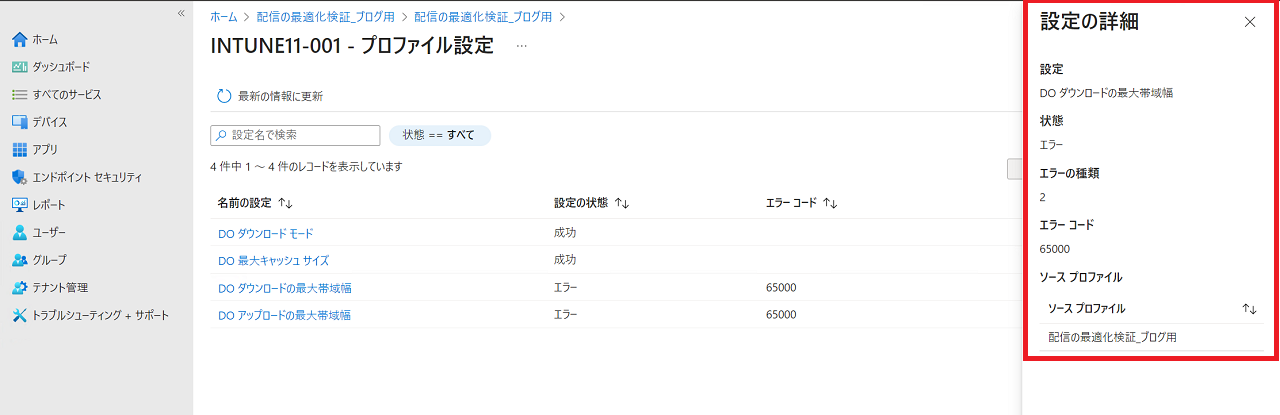Select the ユーザー user icon

coord(19,232)
